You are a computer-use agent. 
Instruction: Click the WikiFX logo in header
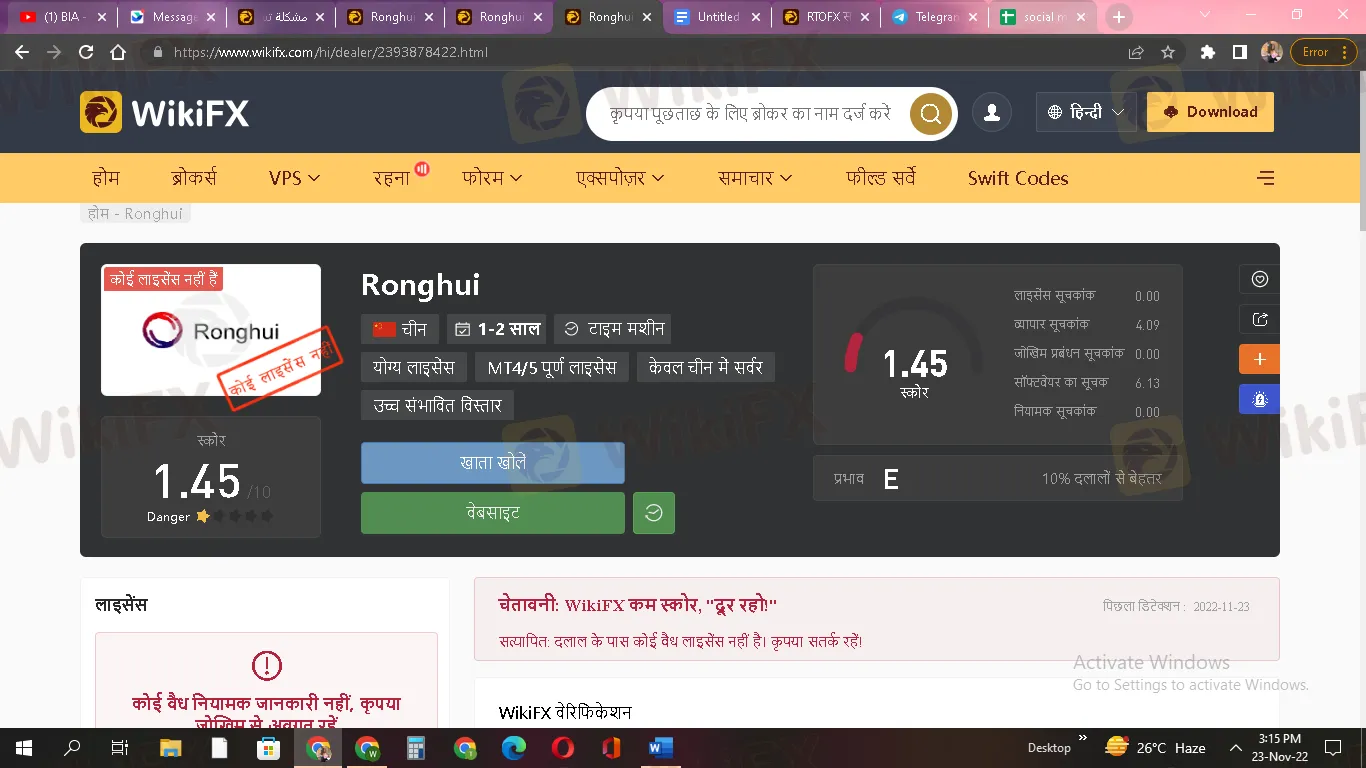(x=165, y=113)
